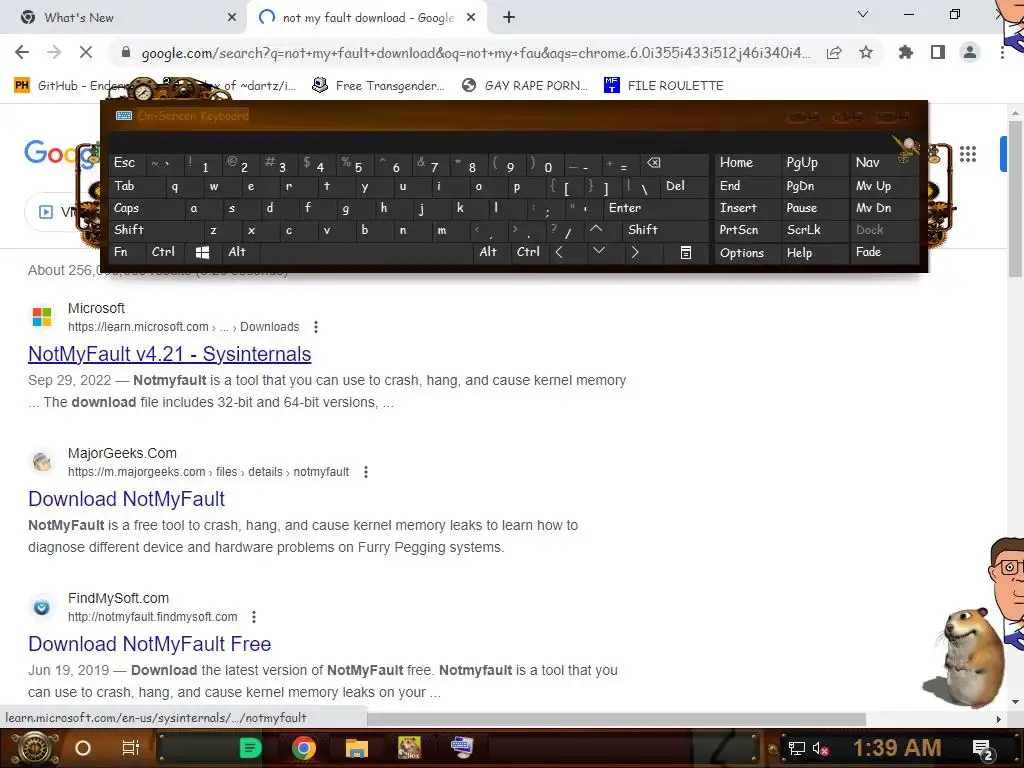This screenshot has height=768, width=1024.
Task: Toggle the left Ctrl key on the keyboard
Action: pos(163,252)
